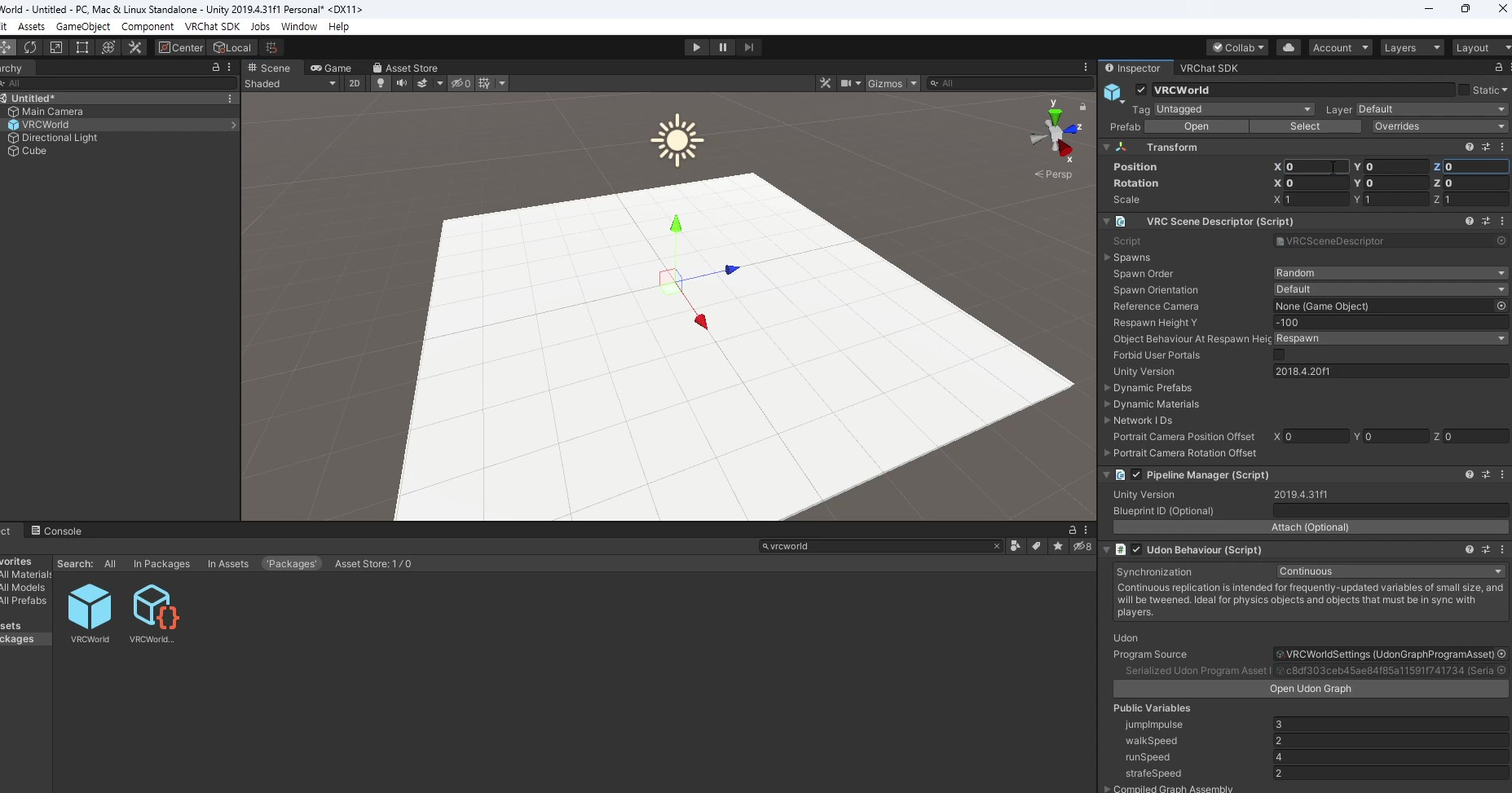Select the VRCWorld prefab thumbnail
This screenshot has height=793, width=1512.
90,614
